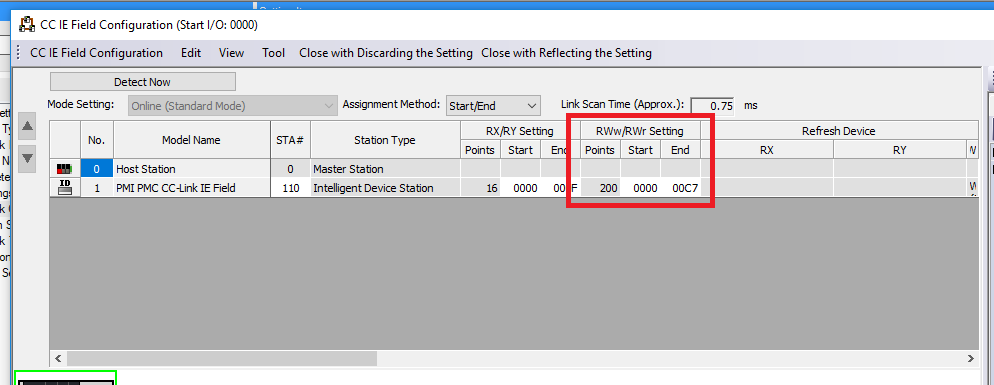Choose Close with Discarding the Setting
The height and width of the screenshot is (385, 994).
pyautogui.click(x=386, y=53)
